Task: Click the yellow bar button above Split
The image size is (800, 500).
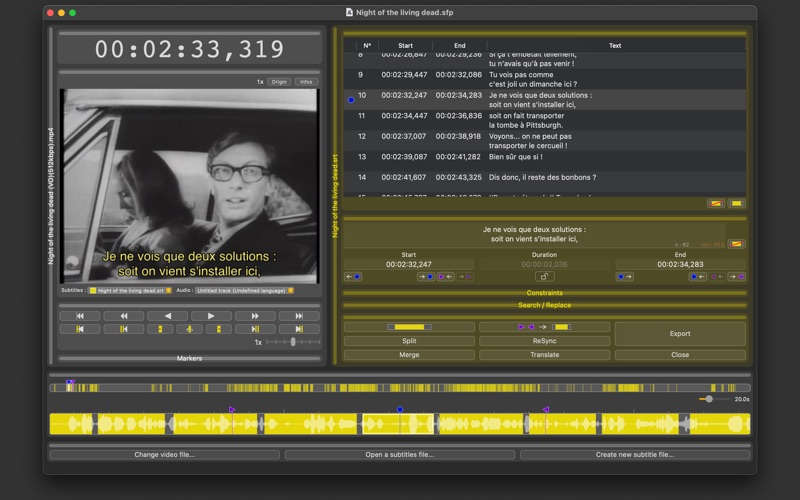Action: [409, 327]
